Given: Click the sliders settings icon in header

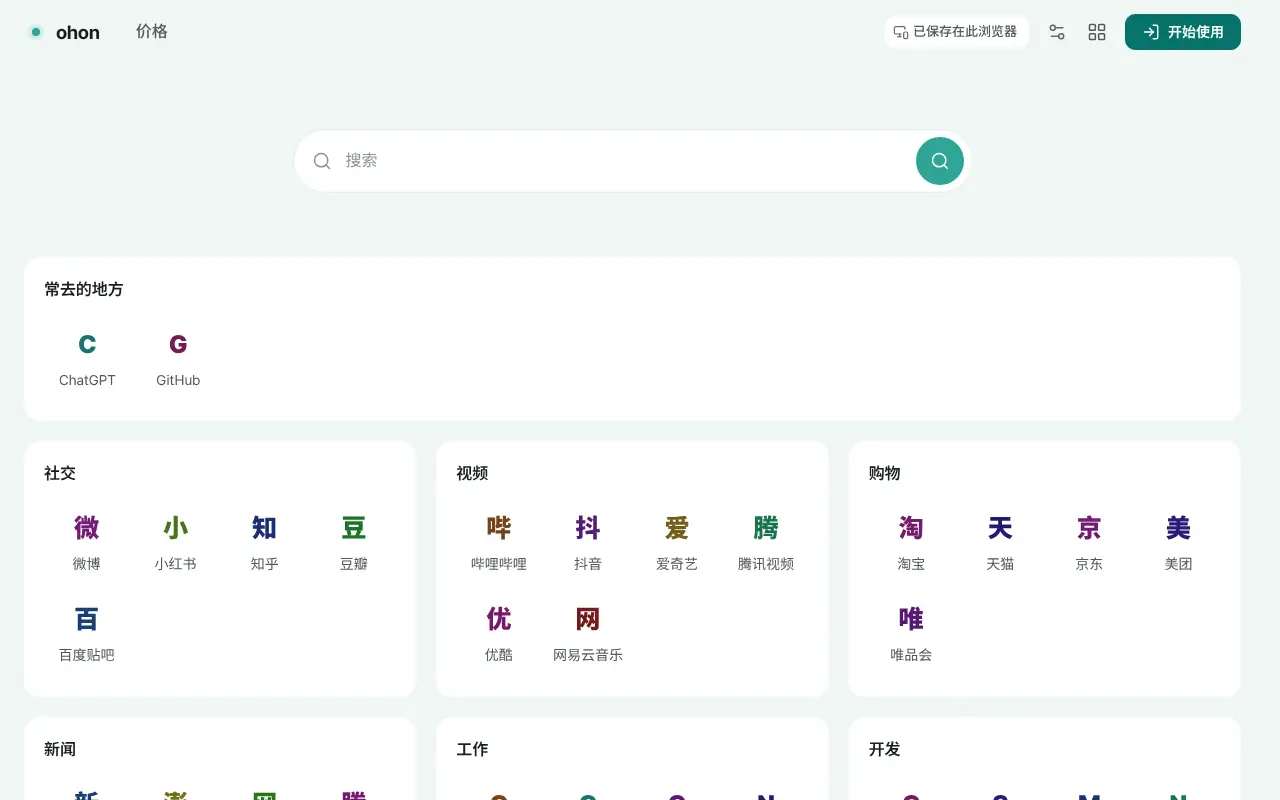Looking at the screenshot, I should [x=1057, y=32].
